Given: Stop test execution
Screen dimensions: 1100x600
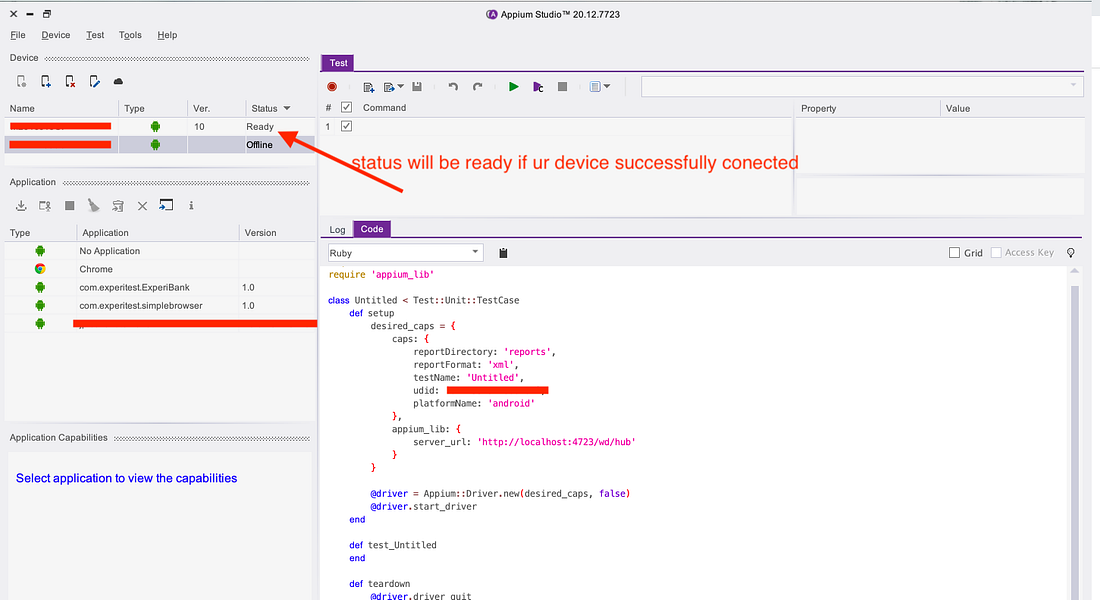Looking at the screenshot, I should coord(561,87).
